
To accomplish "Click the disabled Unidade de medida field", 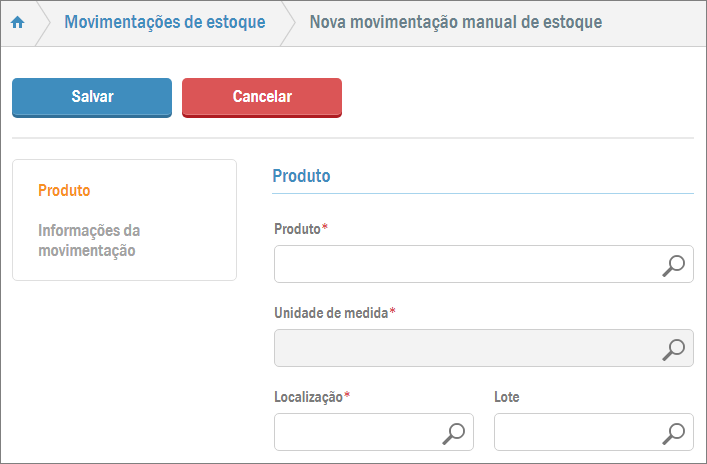I will pos(465,349).
